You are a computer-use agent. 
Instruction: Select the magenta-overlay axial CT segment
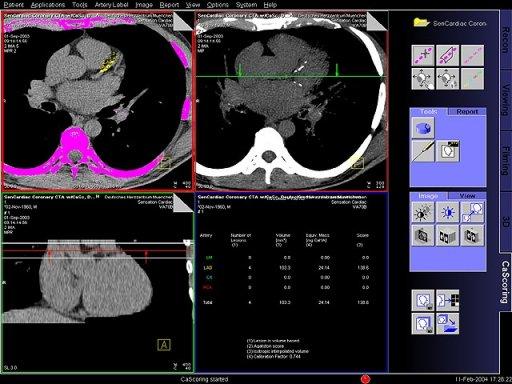click(x=97, y=101)
